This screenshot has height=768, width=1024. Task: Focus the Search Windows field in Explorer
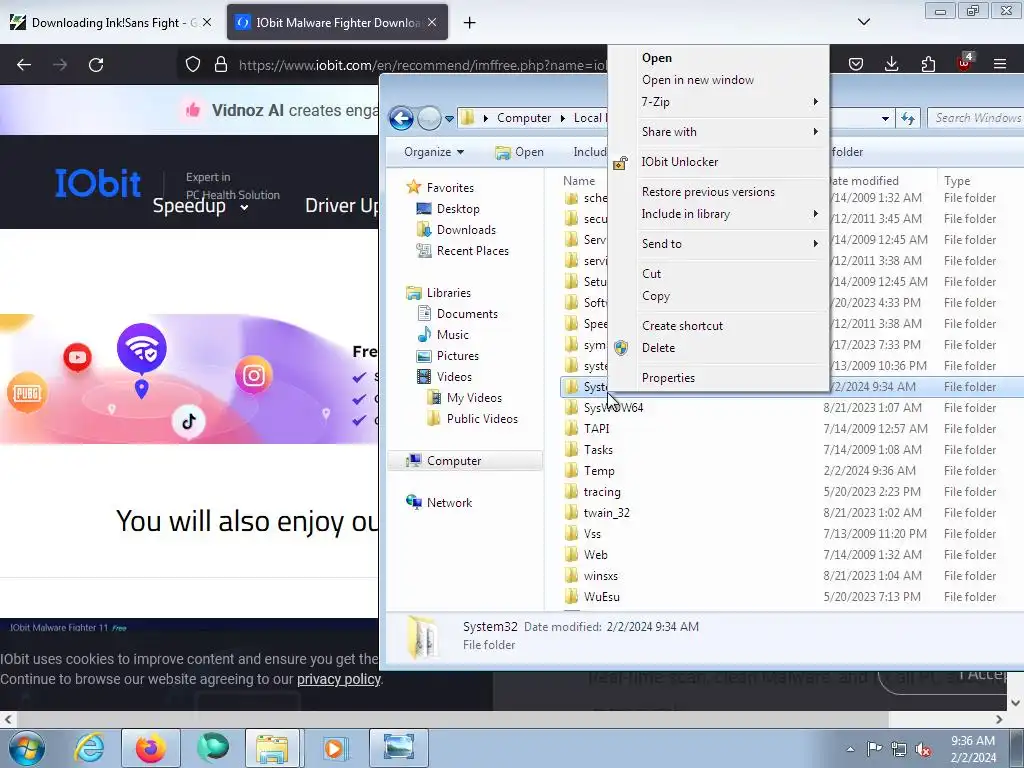tap(976, 118)
